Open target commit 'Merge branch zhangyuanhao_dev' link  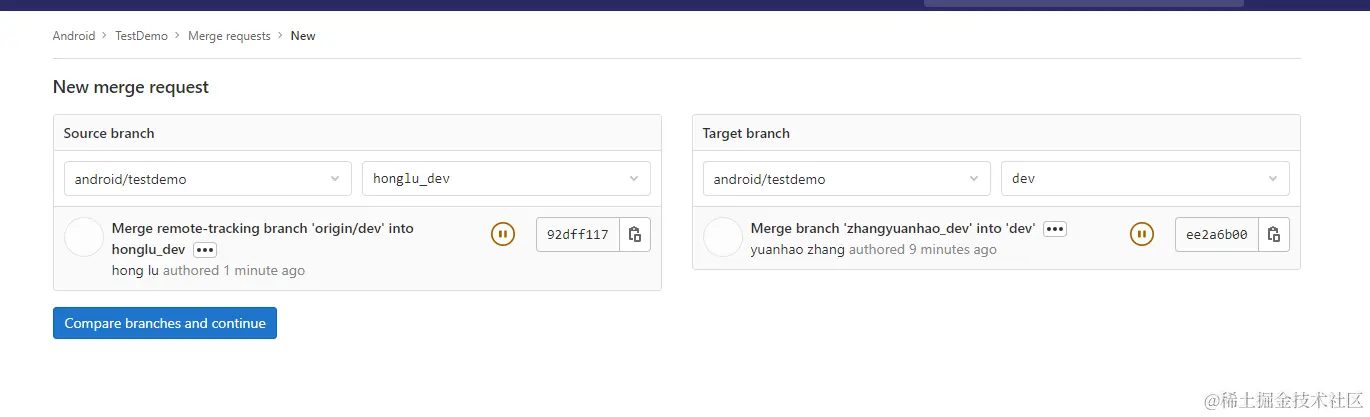[892, 229]
